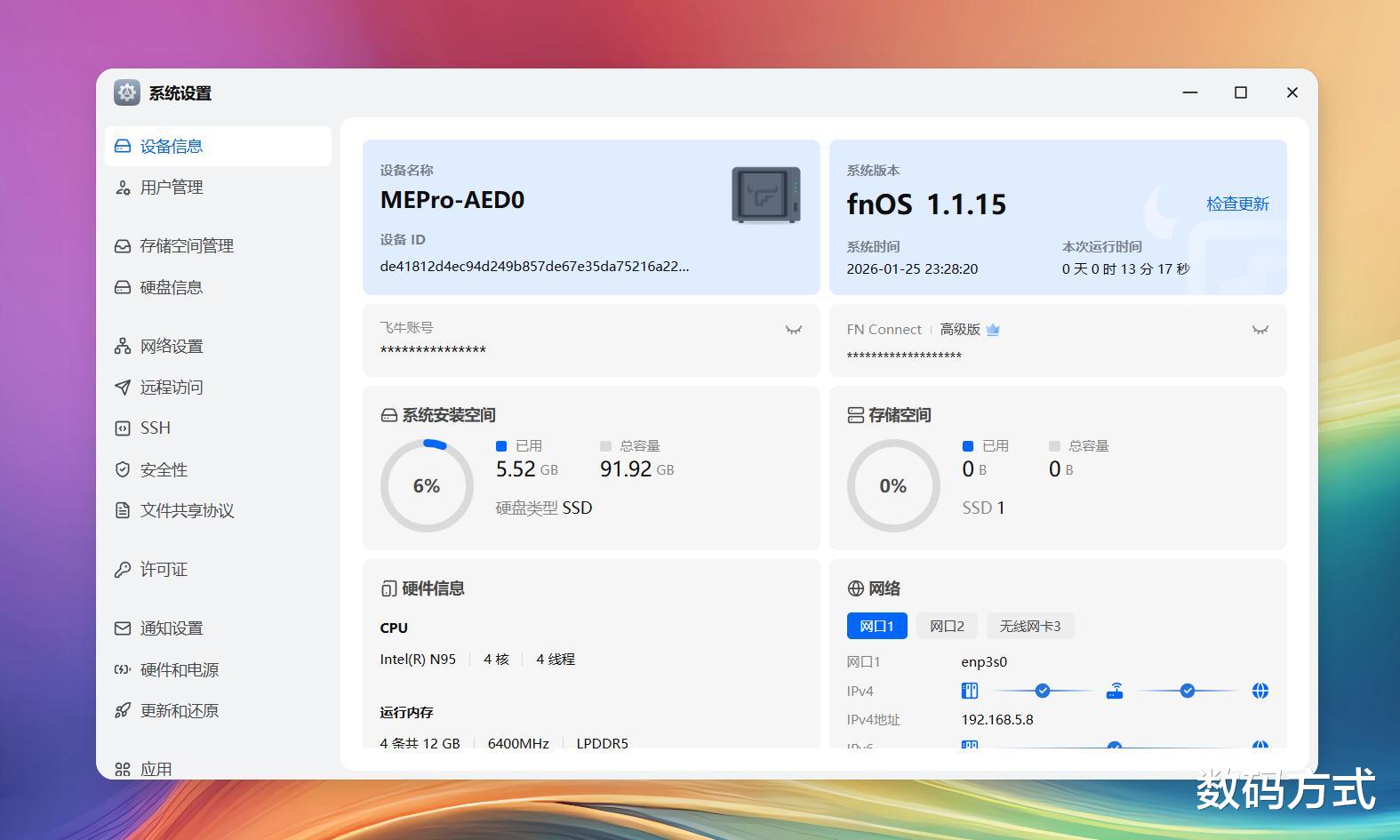The image size is (1400, 840).
Task: Click the LPDDR5 memory type text
Action: coord(602,743)
